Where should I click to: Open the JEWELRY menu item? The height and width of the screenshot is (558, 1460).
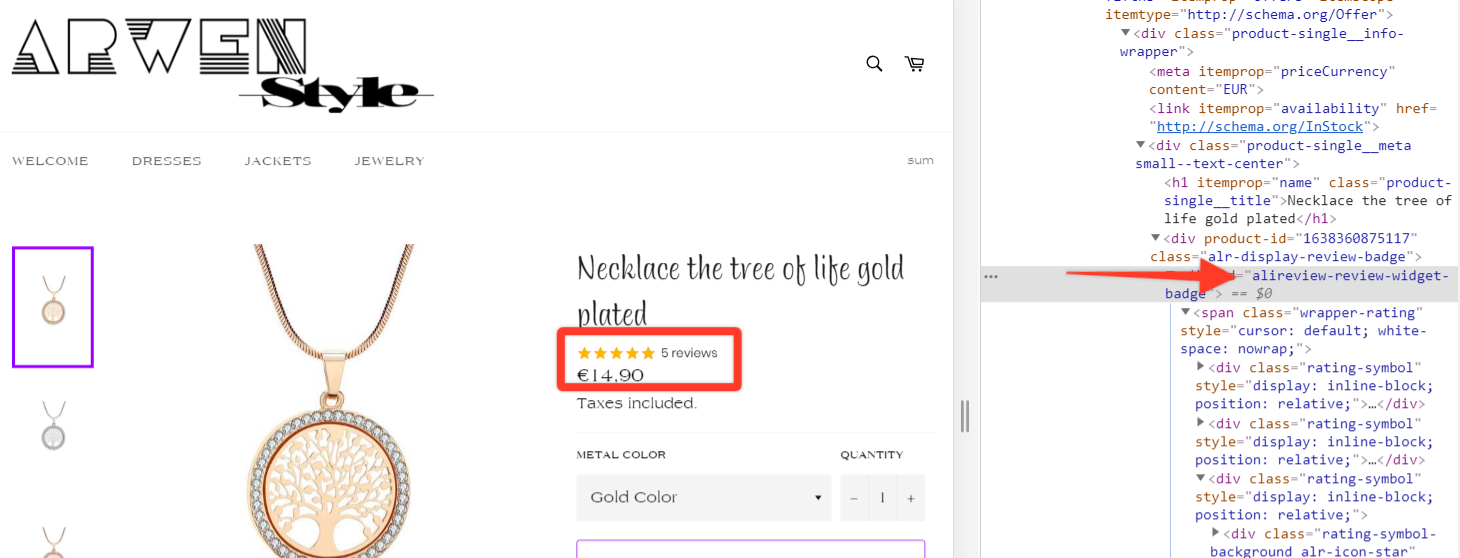click(x=389, y=161)
